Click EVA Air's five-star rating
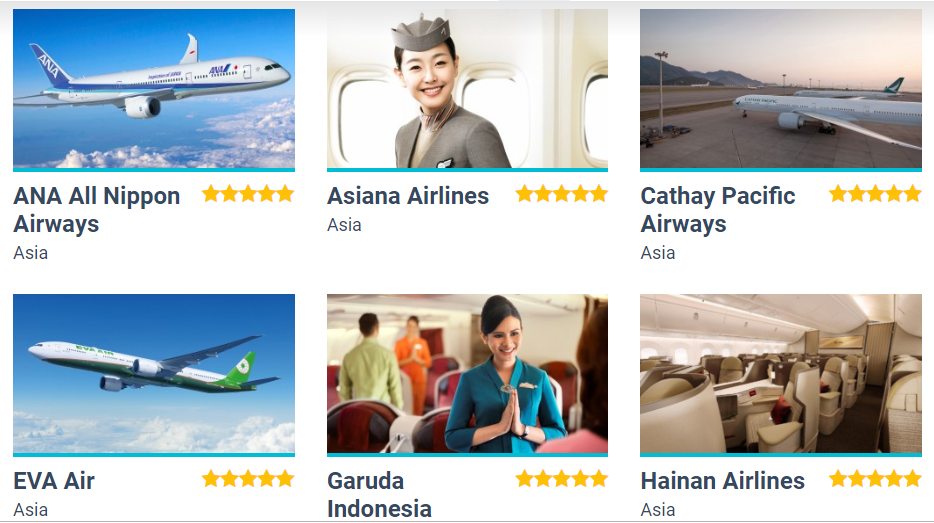934x523 pixels. pyautogui.click(x=248, y=478)
